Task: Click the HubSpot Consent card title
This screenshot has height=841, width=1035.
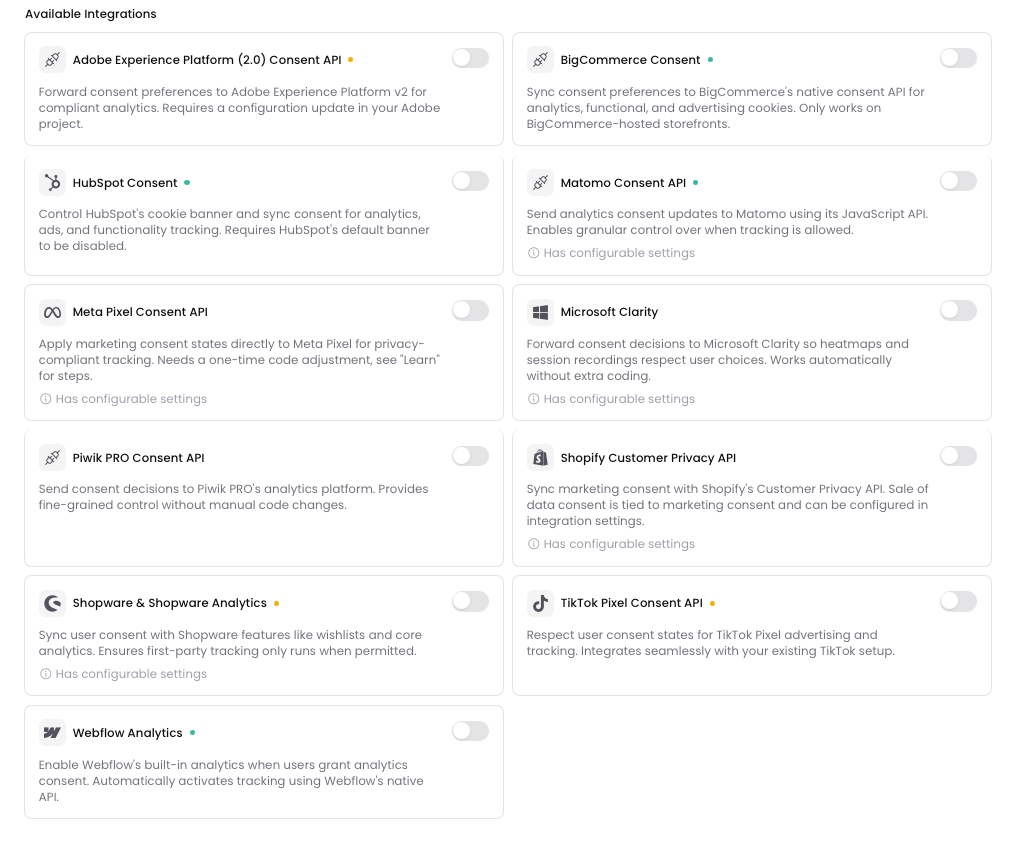Action: (125, 183)
